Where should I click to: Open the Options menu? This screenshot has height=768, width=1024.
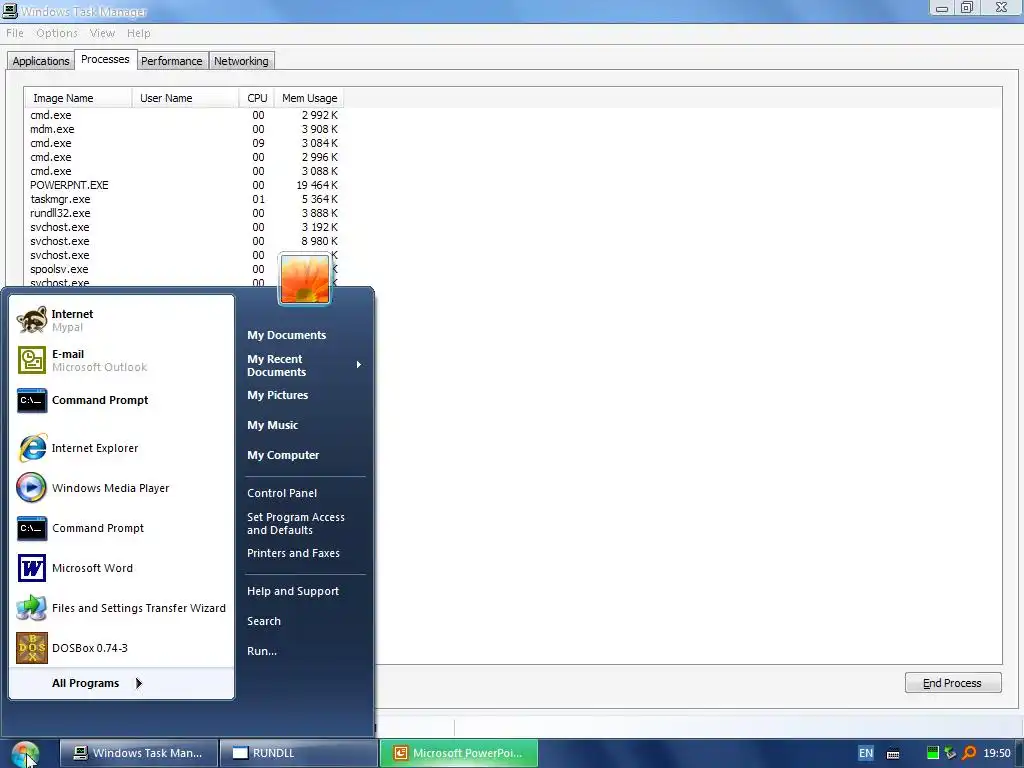57,33
